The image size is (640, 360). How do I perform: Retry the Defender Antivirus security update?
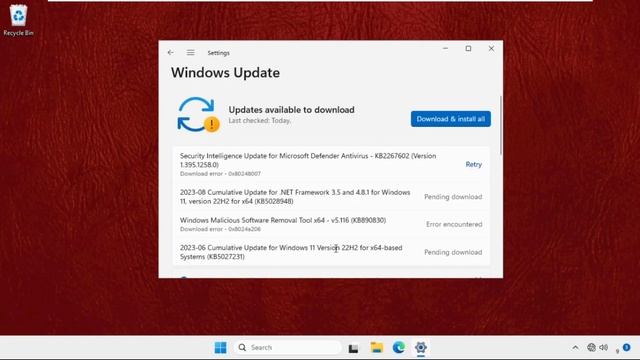point(473,164)
